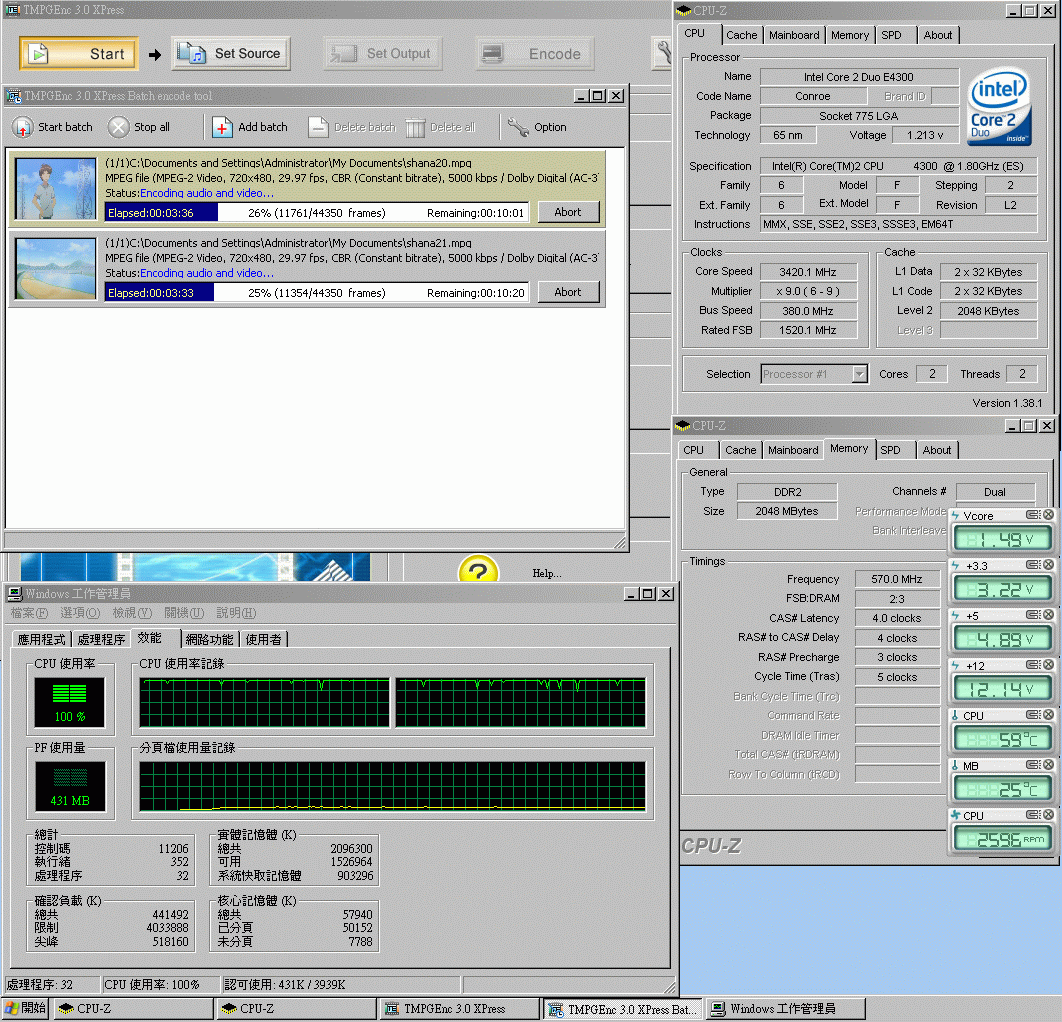This screenshot has width=1062, height=1022.
Task: Click Delete all trash icon
Action: coord(415,127)
